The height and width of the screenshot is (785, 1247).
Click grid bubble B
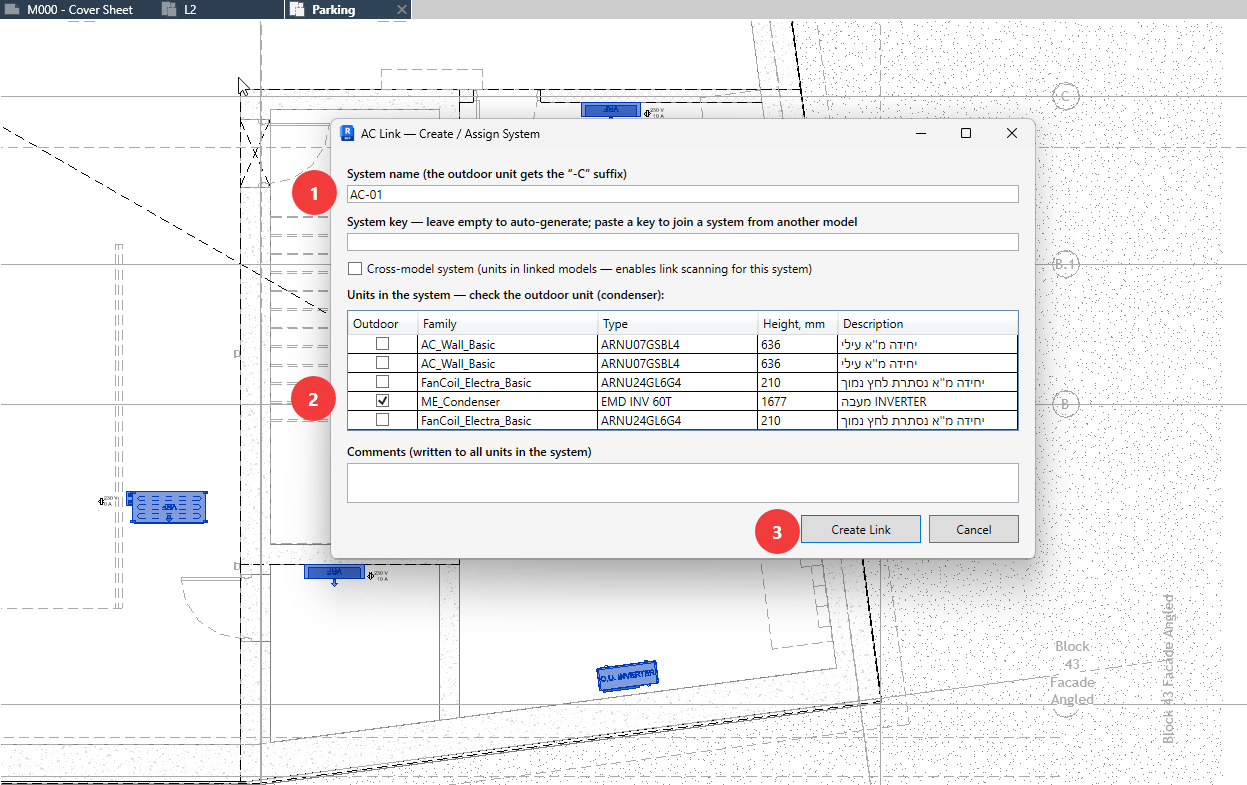coord(1065,404)
